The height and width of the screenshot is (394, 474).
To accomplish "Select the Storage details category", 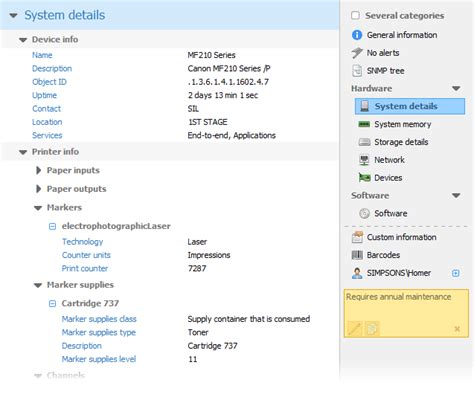I will (401, 142).
